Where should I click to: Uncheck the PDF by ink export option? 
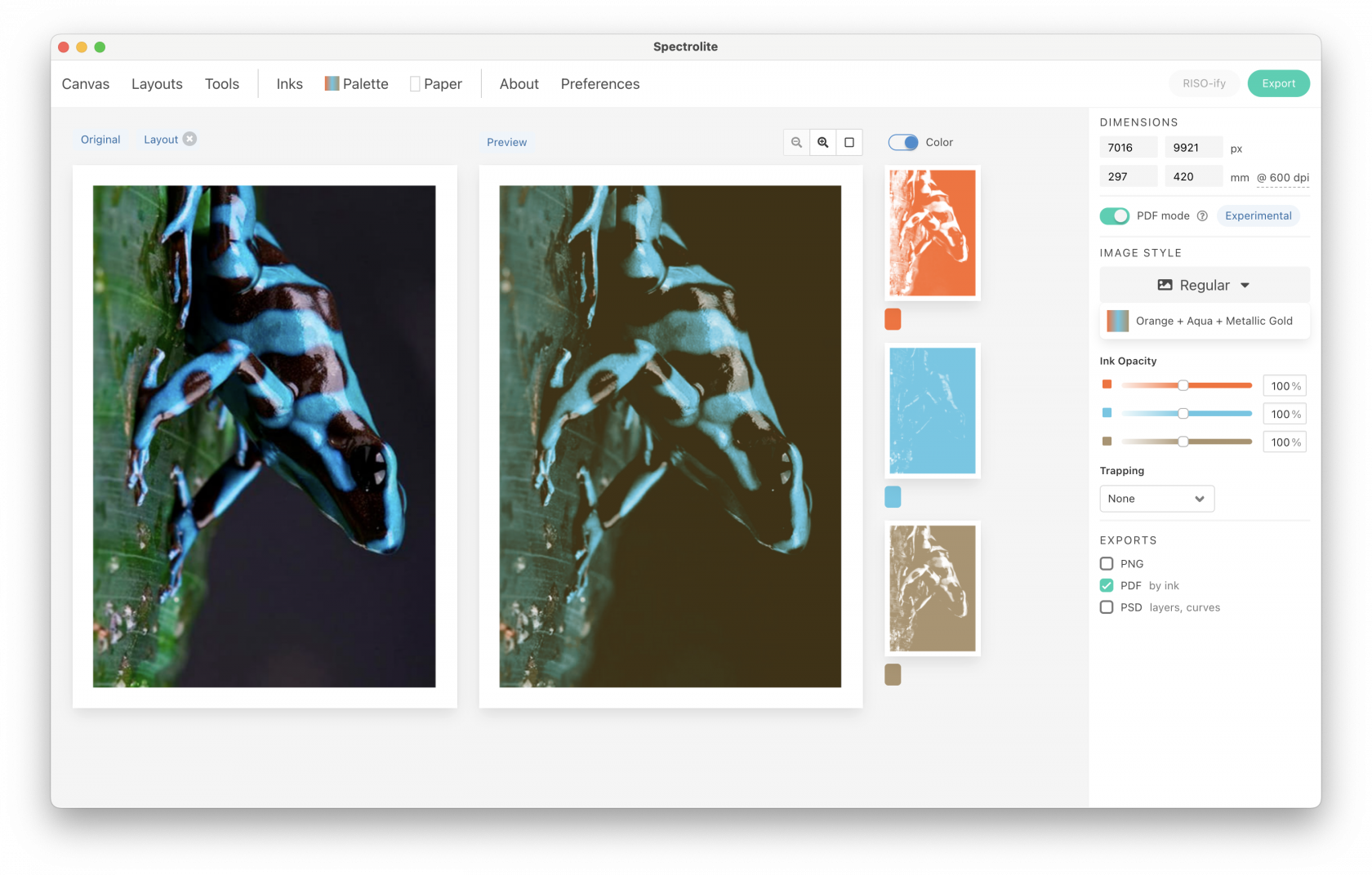(x=1107, y=585)
